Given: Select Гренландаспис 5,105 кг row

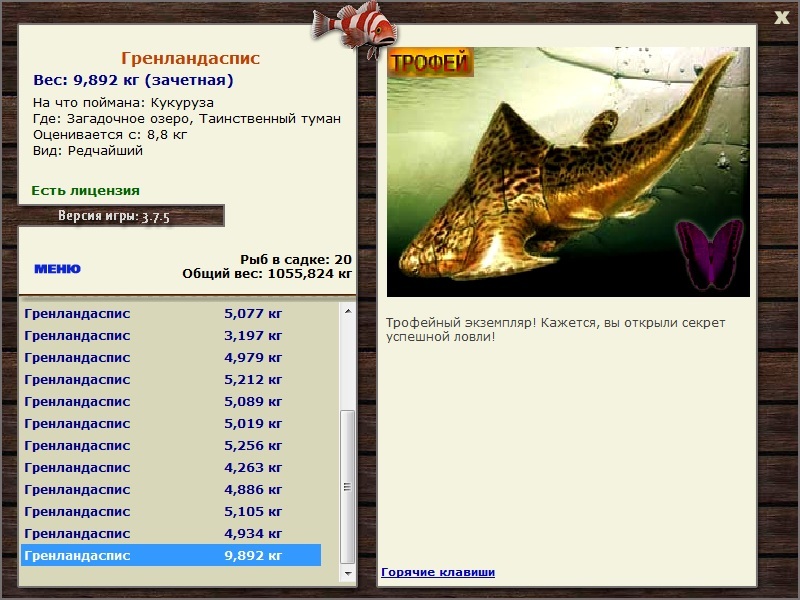Looking at the screenshot, I should 171,511.
